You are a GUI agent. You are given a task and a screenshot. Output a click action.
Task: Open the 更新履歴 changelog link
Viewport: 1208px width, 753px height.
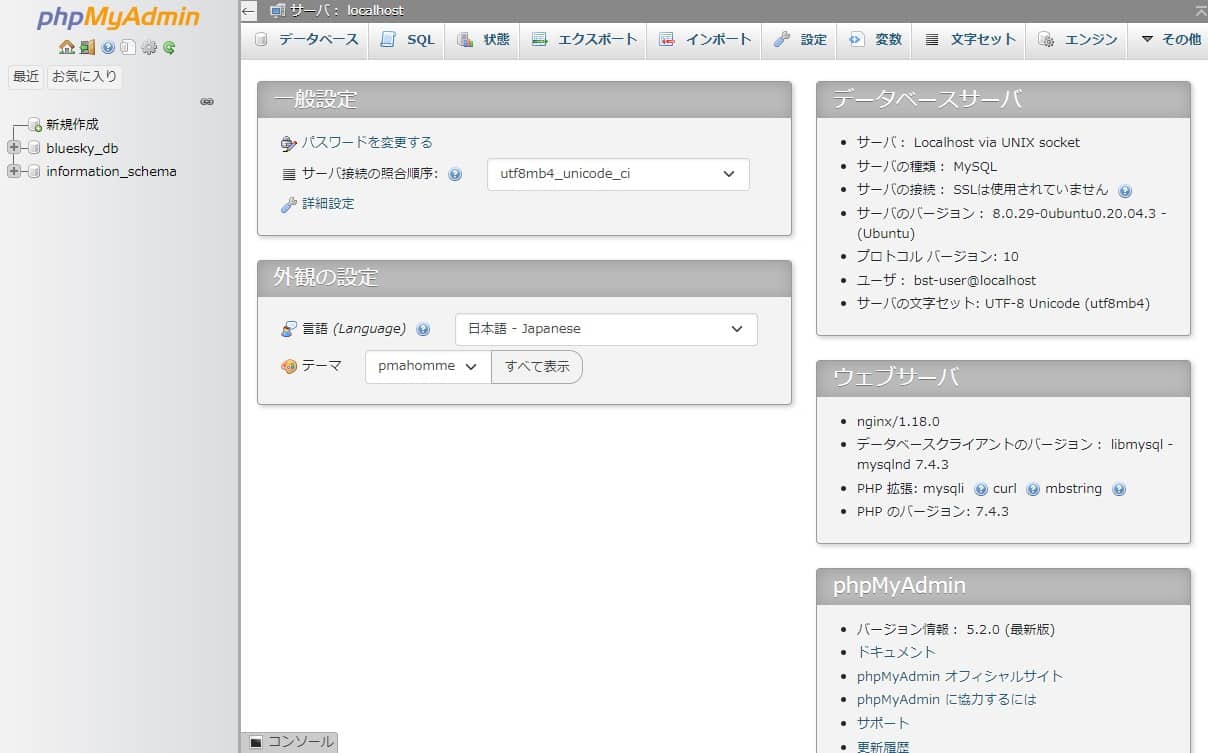(x=883, y=746)
